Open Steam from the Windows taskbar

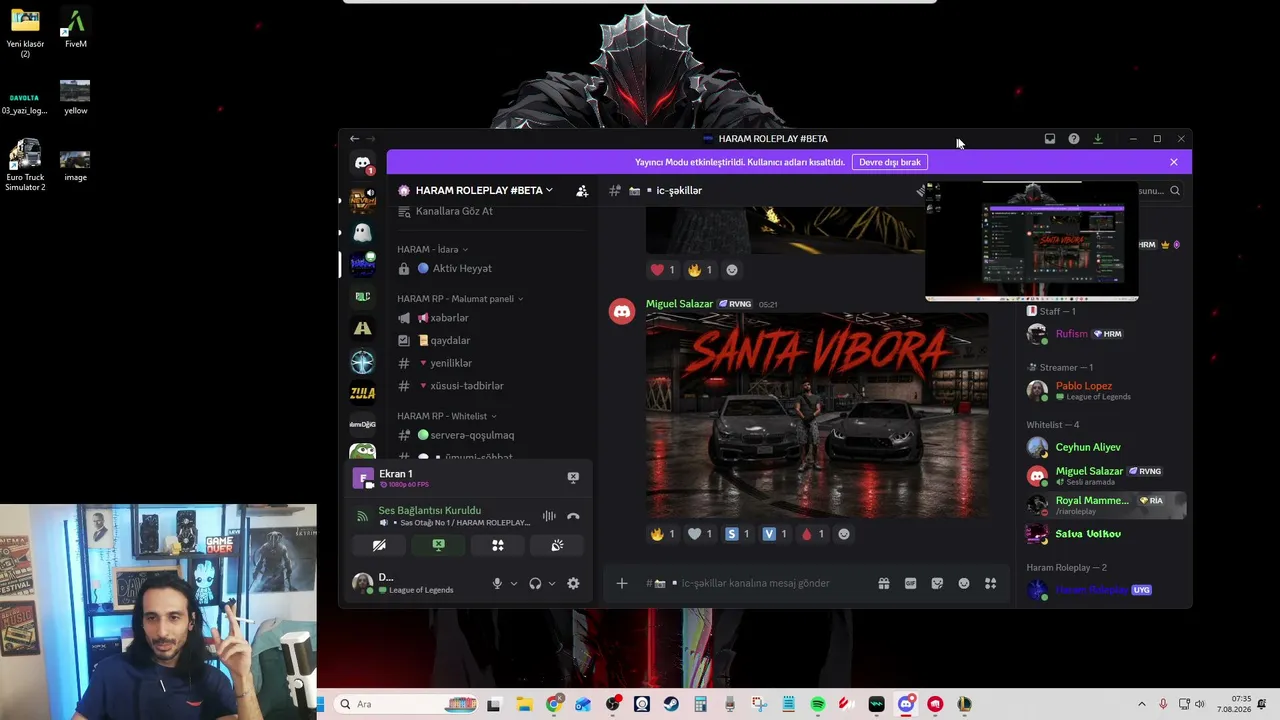pos(671,704)
